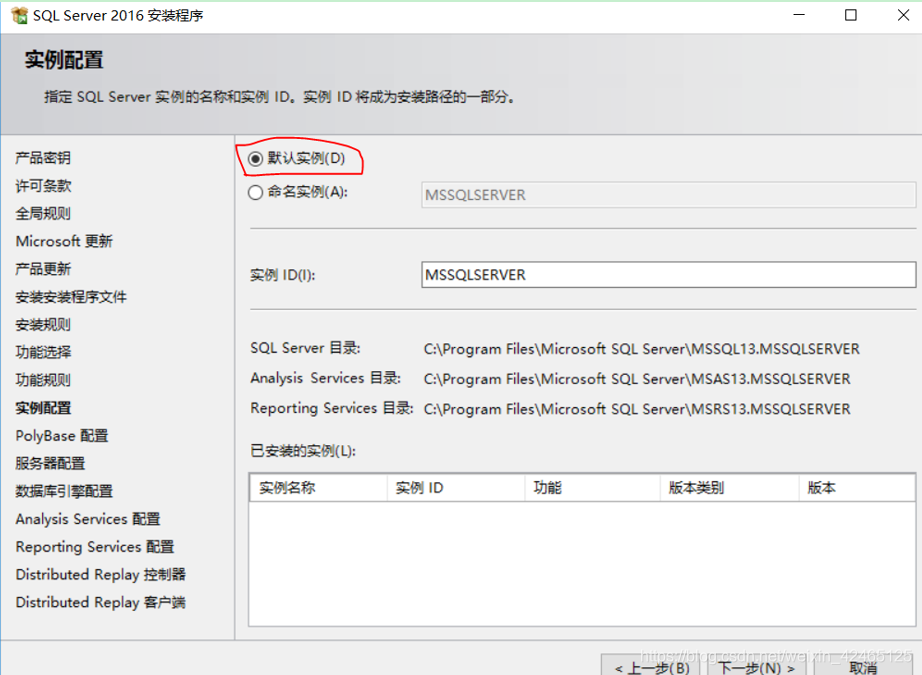Select PolyBase 配置 step in sidebar
922x675 pixels.
pos(62,436)
